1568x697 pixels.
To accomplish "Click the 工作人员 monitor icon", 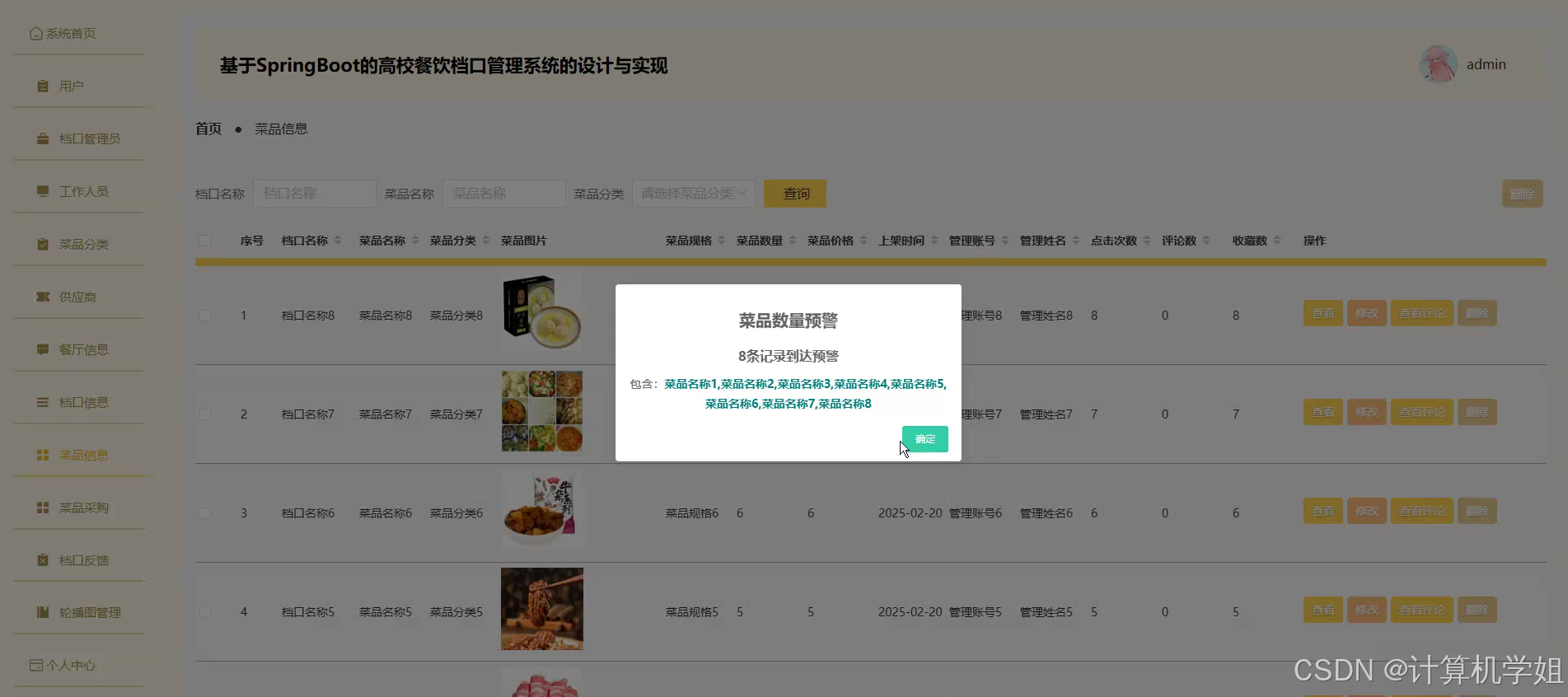I will click(x=43, y=191).
